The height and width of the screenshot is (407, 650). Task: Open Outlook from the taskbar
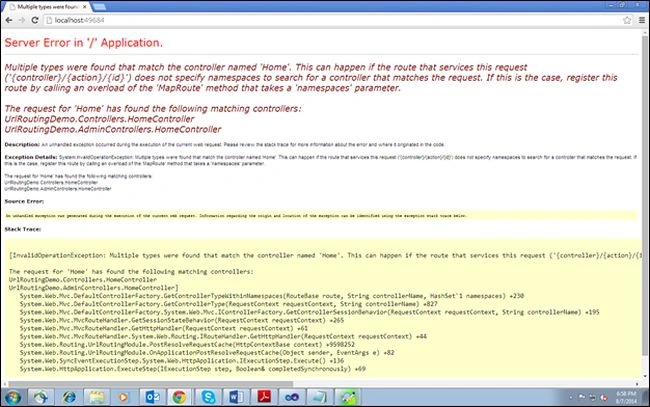coord(152,397)
